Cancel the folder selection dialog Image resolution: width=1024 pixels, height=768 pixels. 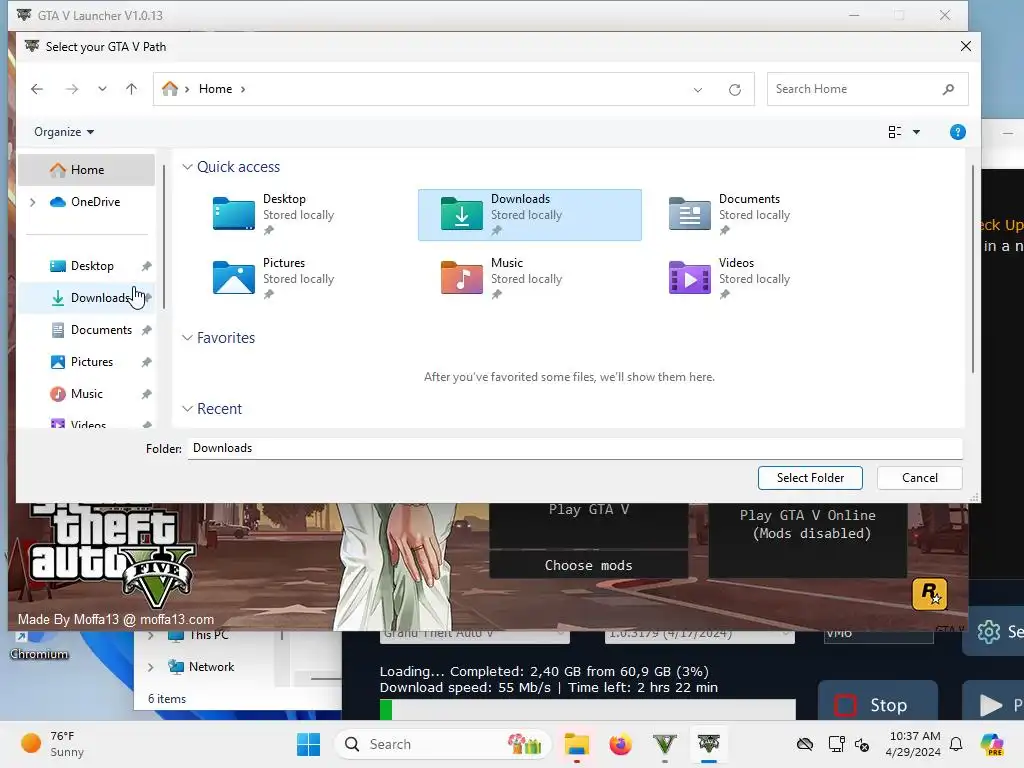[920, 478]
